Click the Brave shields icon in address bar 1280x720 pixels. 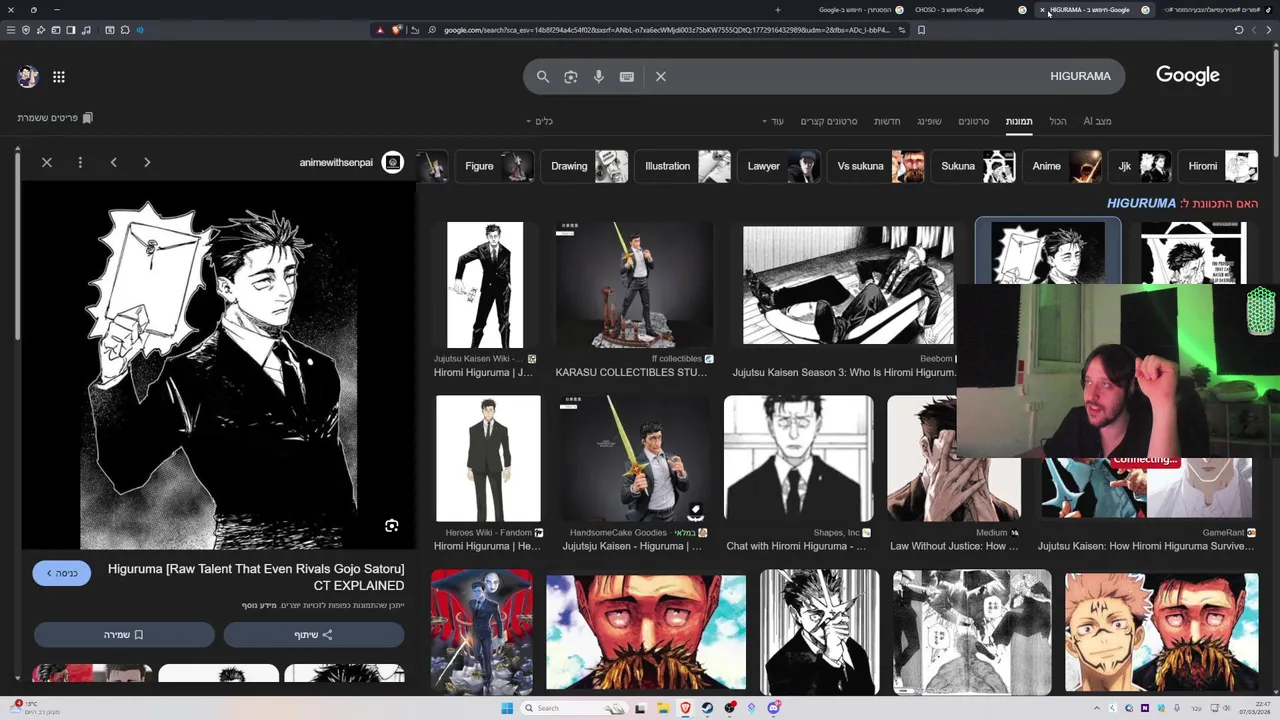(x=397, y=30)
